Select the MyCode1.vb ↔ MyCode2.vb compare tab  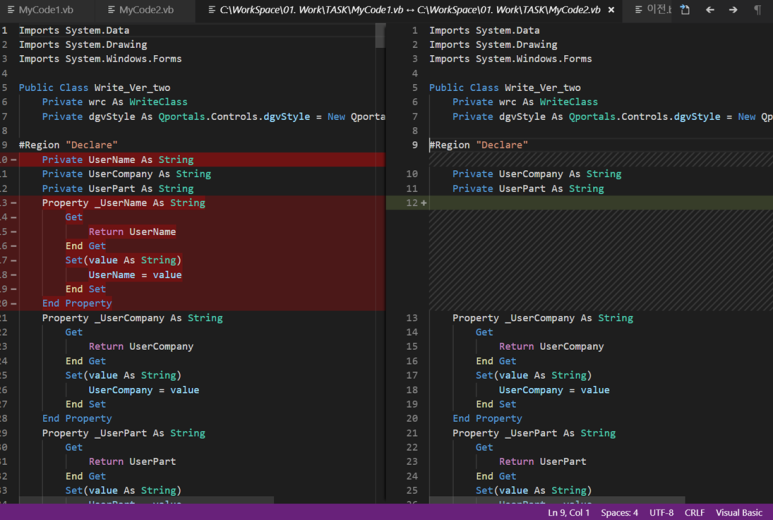coord(410,10)
